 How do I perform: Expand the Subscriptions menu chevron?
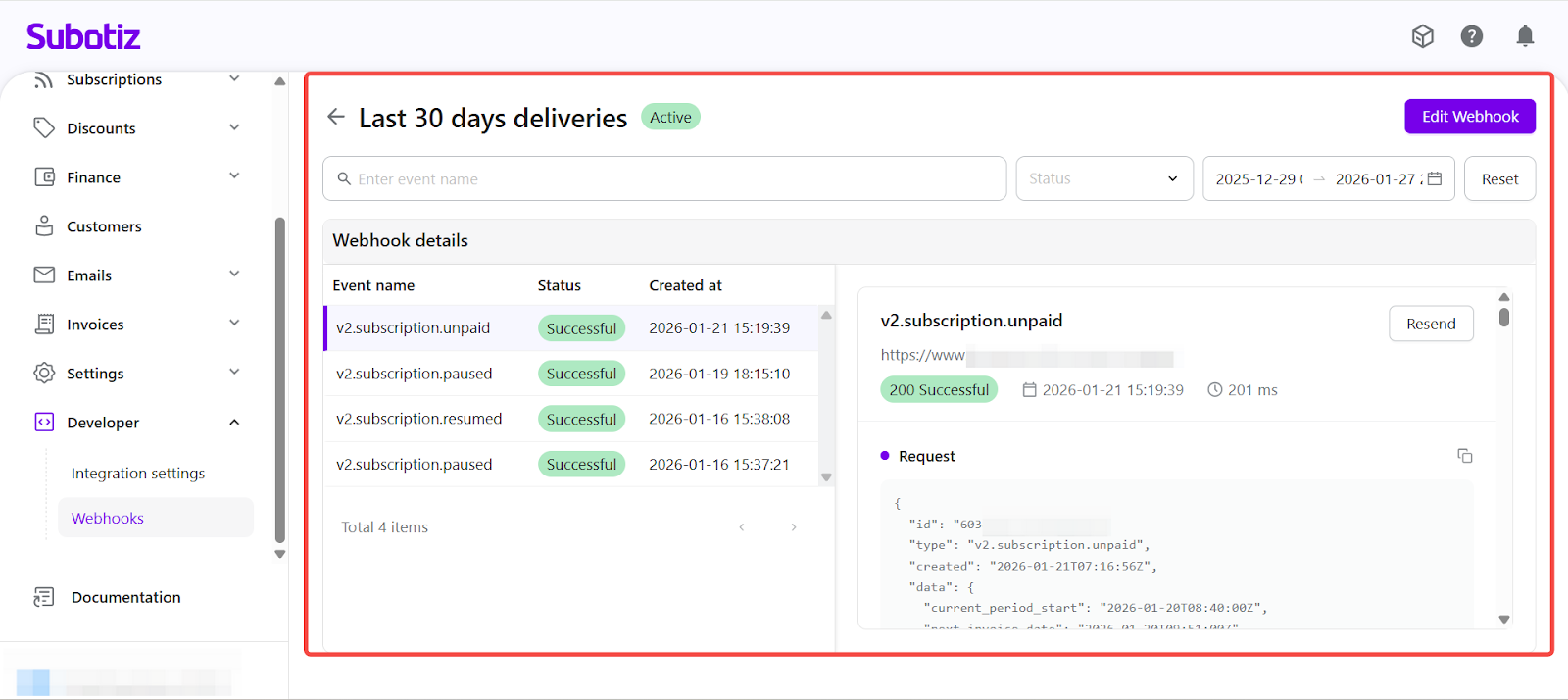234,78
